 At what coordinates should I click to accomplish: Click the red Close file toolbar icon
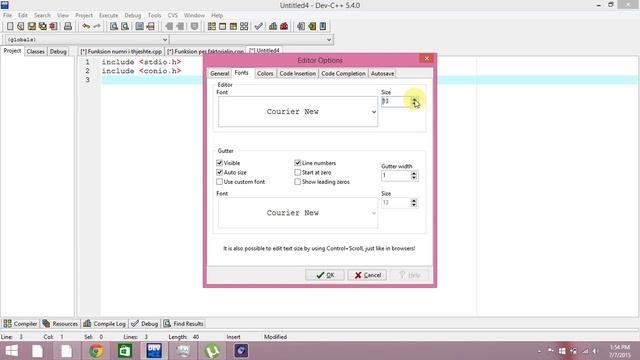[53, 27]
